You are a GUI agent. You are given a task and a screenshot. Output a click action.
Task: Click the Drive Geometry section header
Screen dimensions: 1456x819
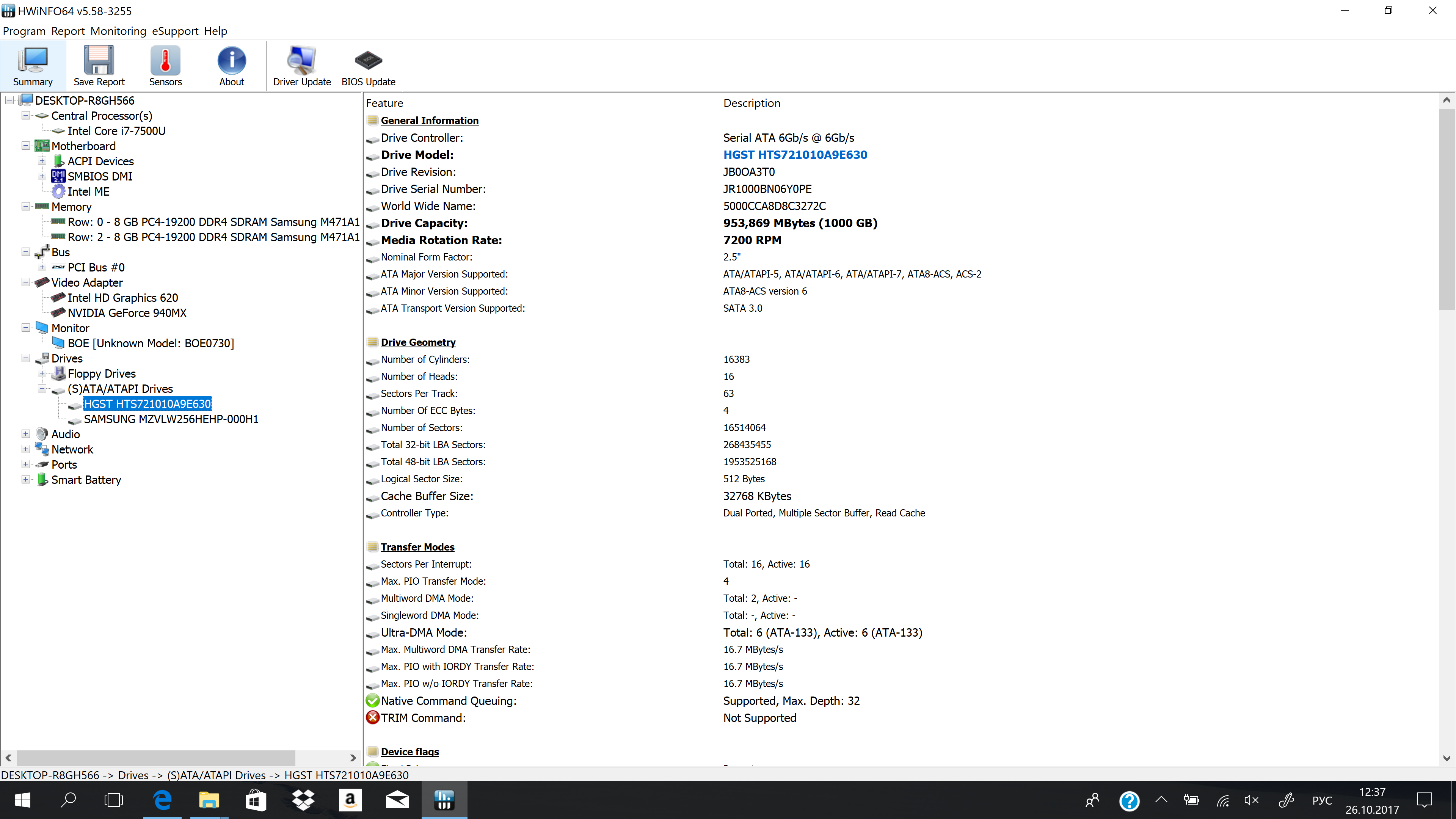tap(418, 342)
